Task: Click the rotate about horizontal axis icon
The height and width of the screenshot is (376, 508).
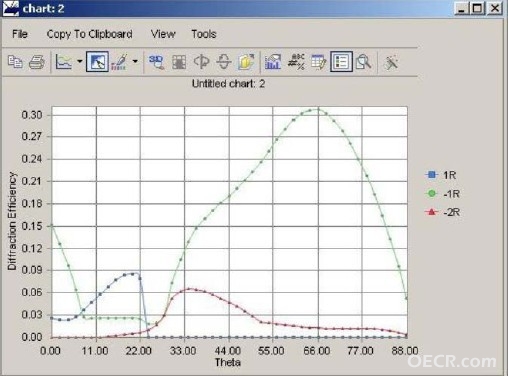Action: [x=224, y=62]
